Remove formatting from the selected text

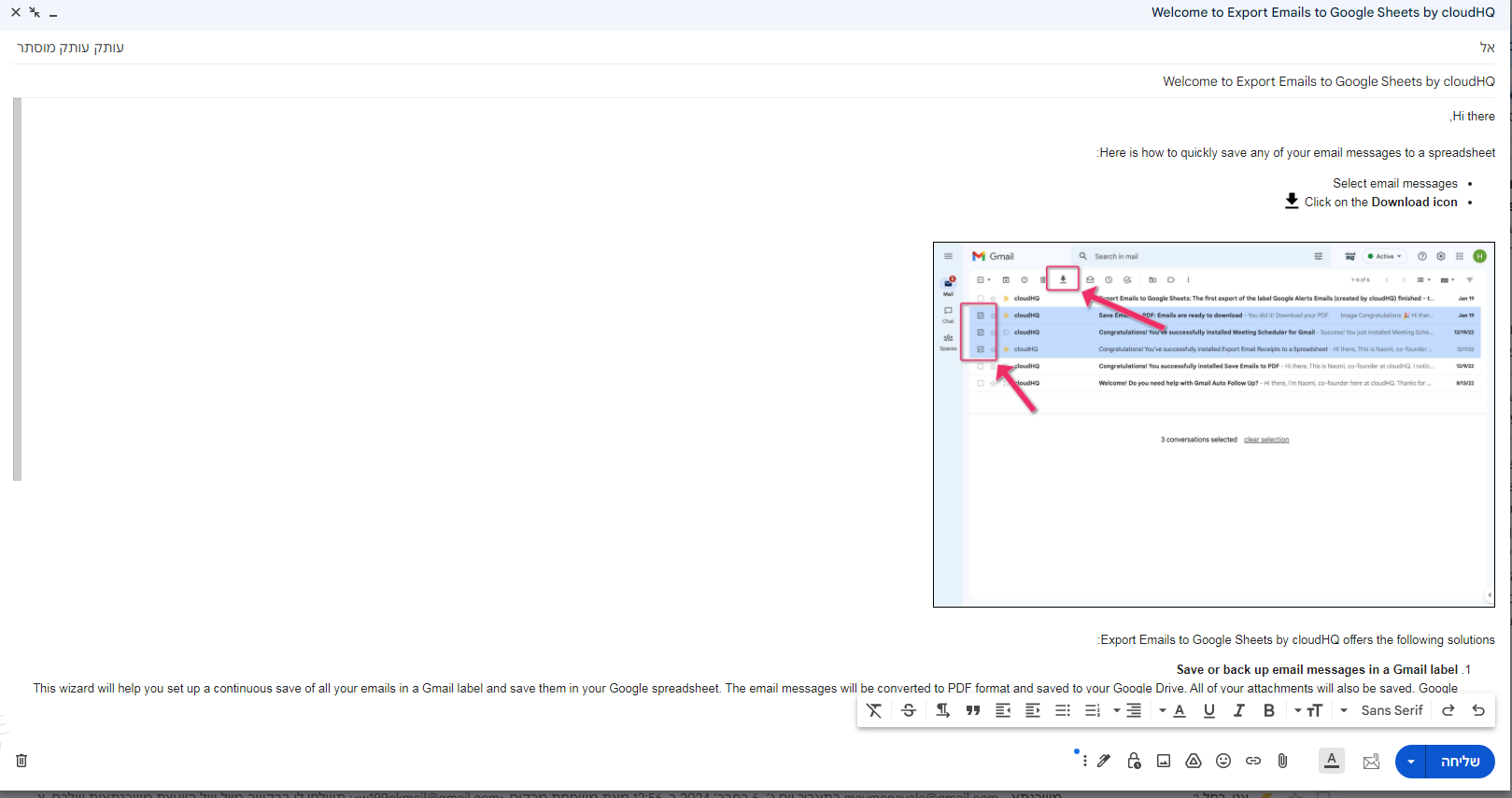pos(874,711)
